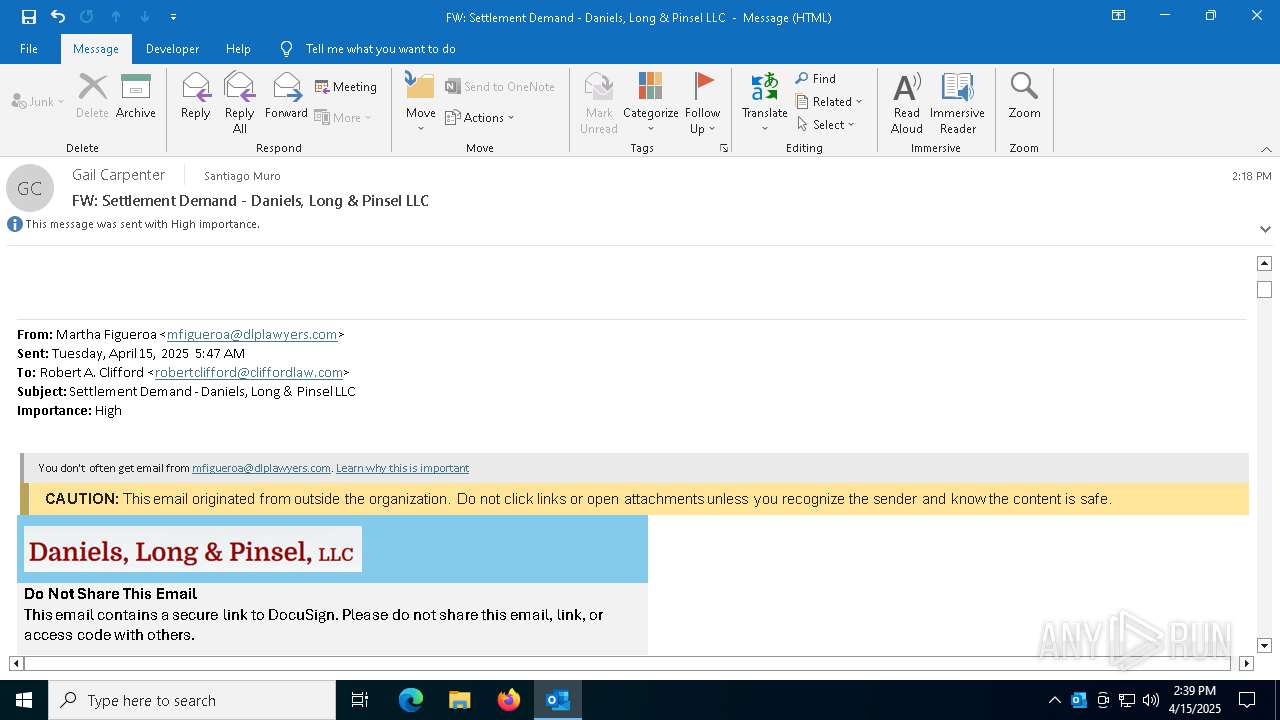Open the Help tab
The width and height of the screenshot is (1280, 720).
tap(238, 48)
